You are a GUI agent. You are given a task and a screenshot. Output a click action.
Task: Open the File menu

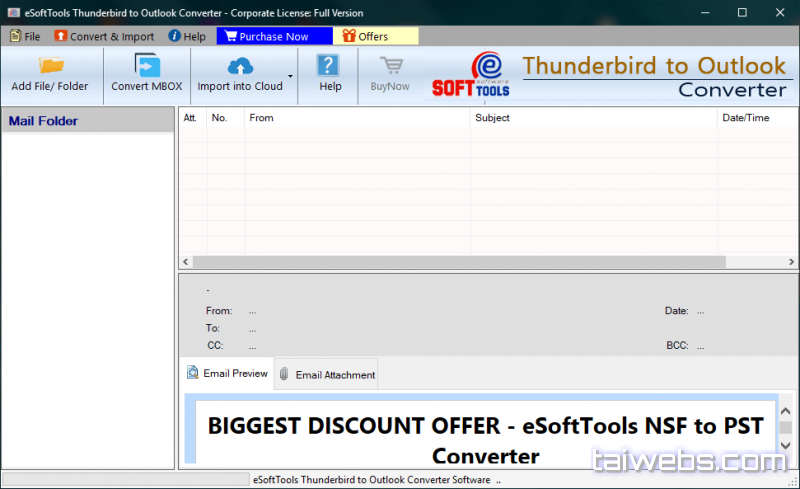tap(25, 36)
